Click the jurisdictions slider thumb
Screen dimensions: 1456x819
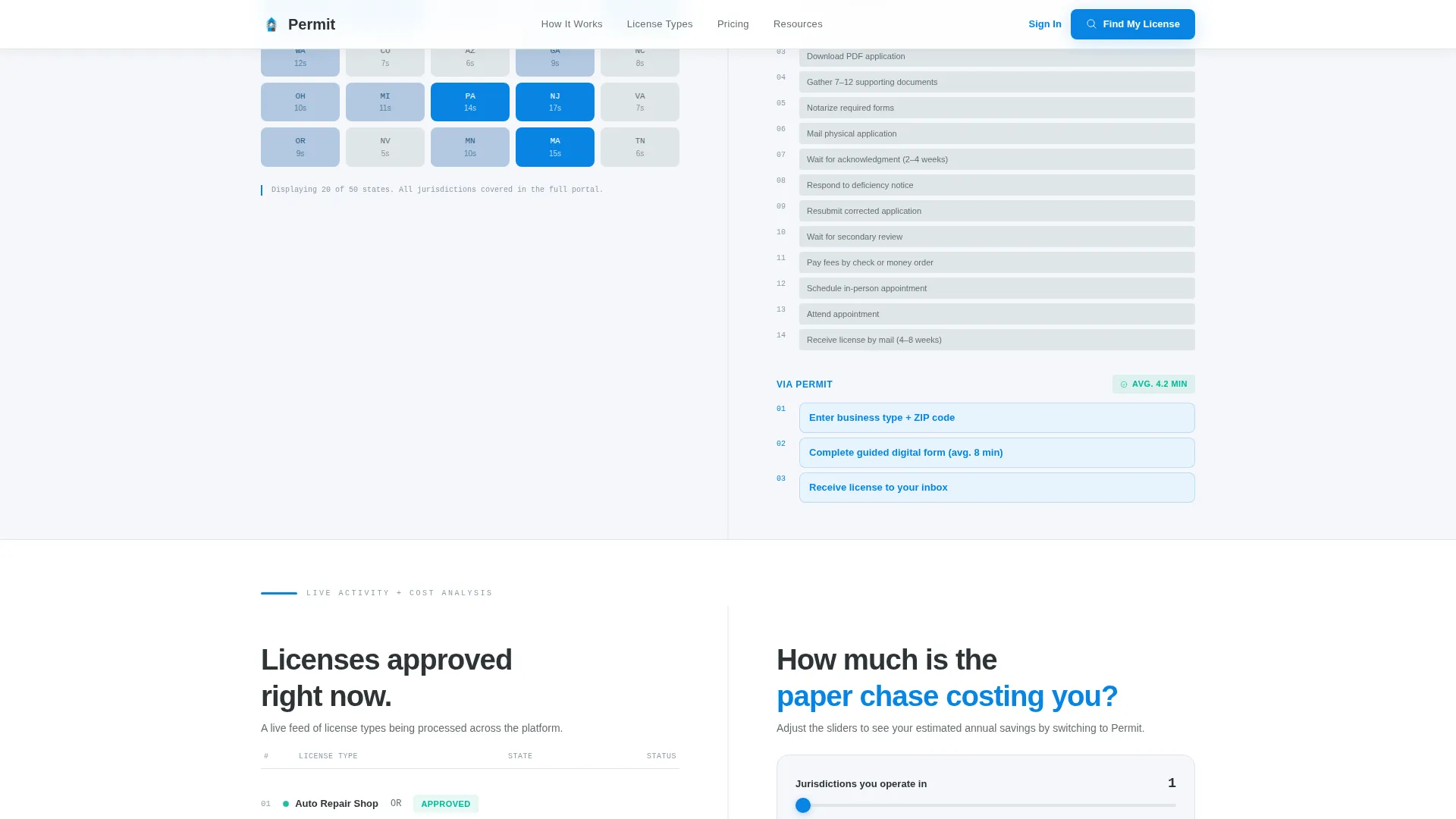point(803,805)
